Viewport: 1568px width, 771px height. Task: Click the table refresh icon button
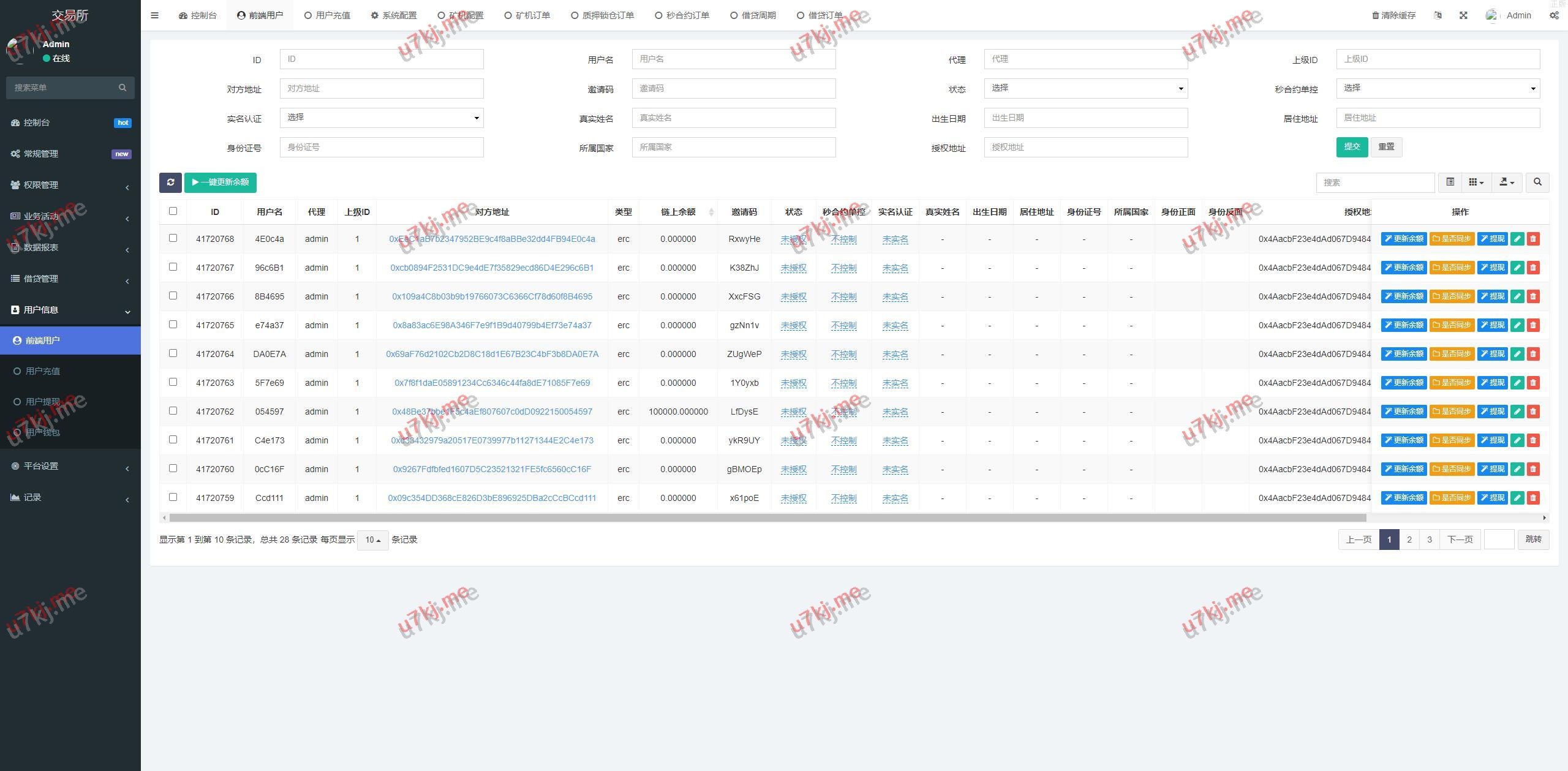pyautogui.click(x=170, y=182)
